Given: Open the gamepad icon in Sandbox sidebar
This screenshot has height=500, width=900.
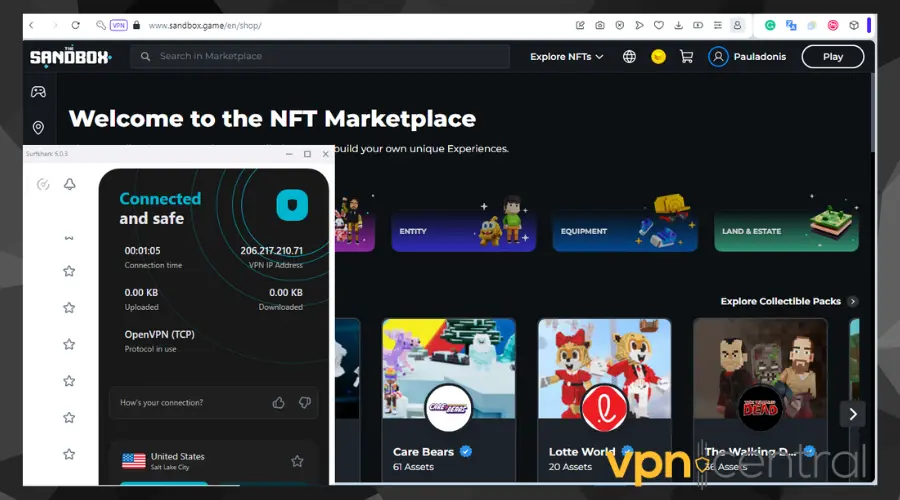Looking at the screenshot, I should tap(38, 92).
